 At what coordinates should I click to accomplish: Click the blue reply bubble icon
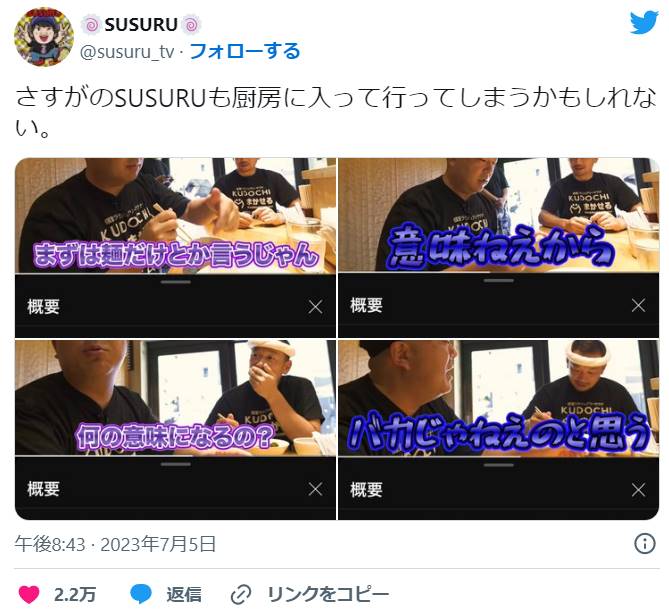click(x=141, y=594)
